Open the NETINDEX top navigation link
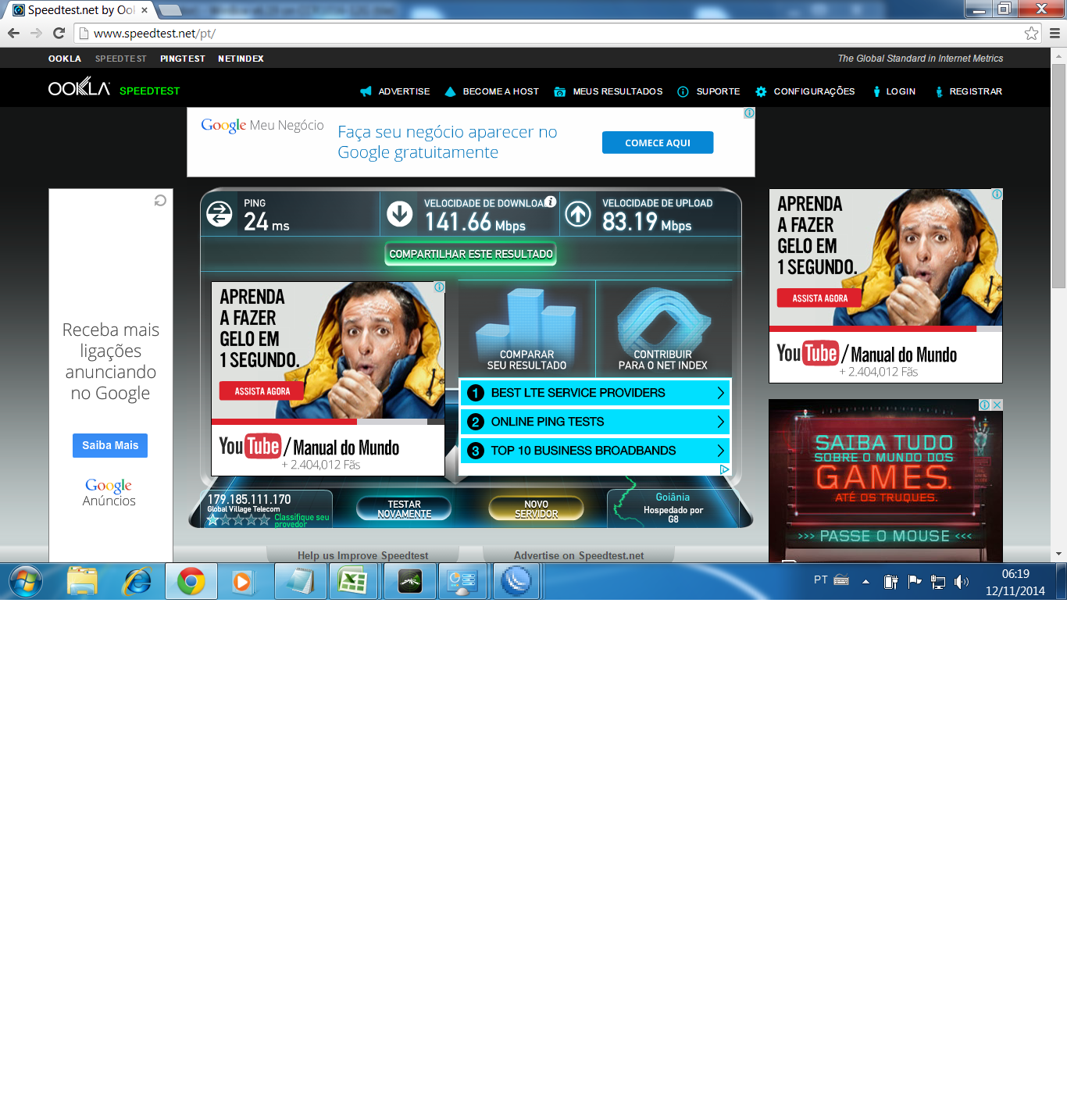This screenshot has width=1067, height=1120. click(x=241, y=59)
